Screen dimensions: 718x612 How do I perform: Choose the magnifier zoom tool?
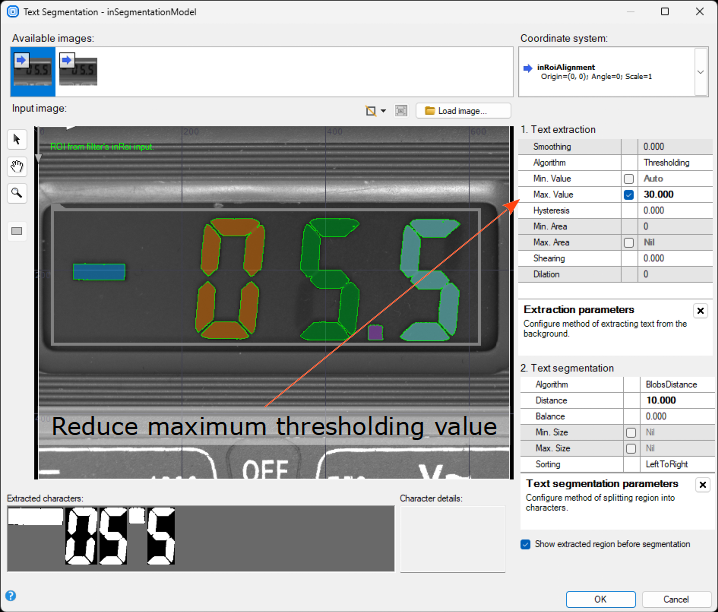(x=17, y=193)
